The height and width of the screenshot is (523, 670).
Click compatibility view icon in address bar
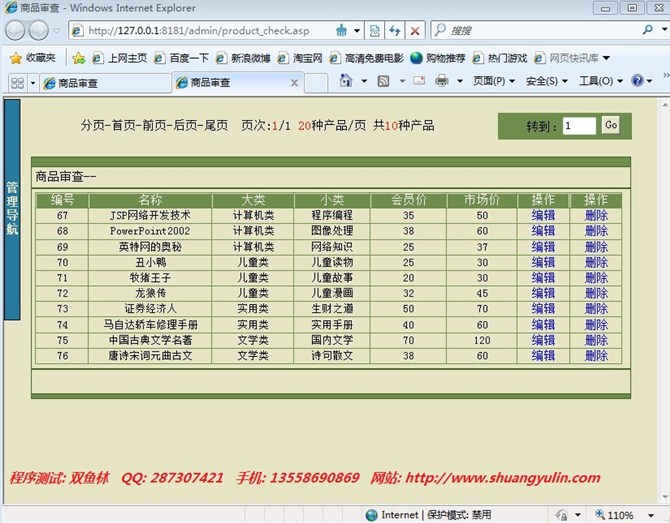click(x=374, y=31)
